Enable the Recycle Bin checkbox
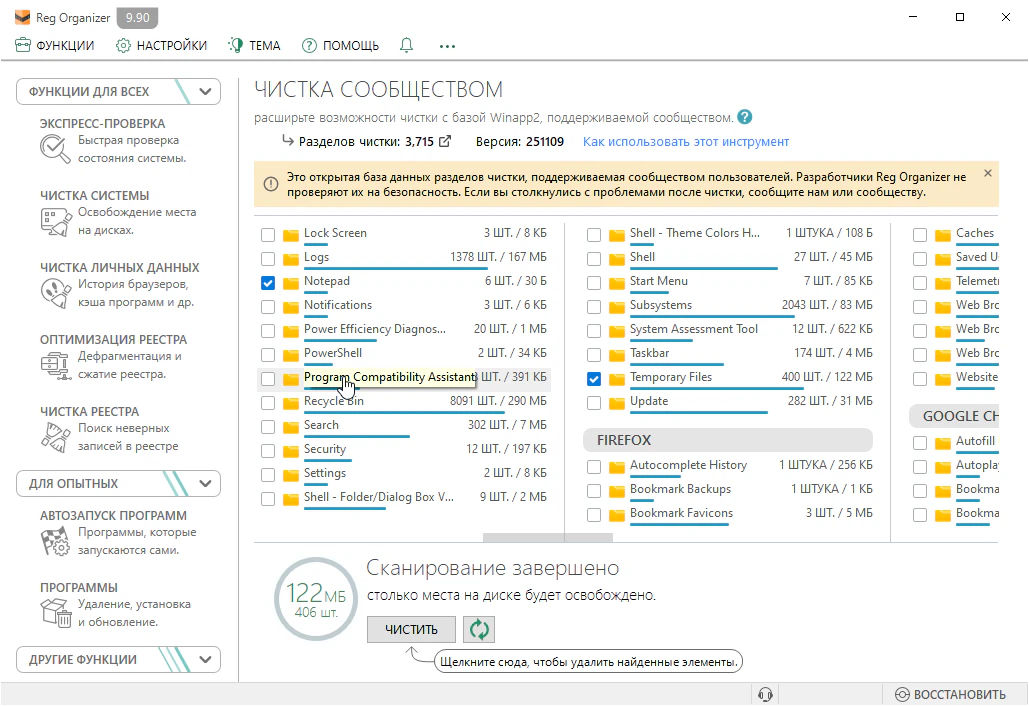 tap(268, 403)
